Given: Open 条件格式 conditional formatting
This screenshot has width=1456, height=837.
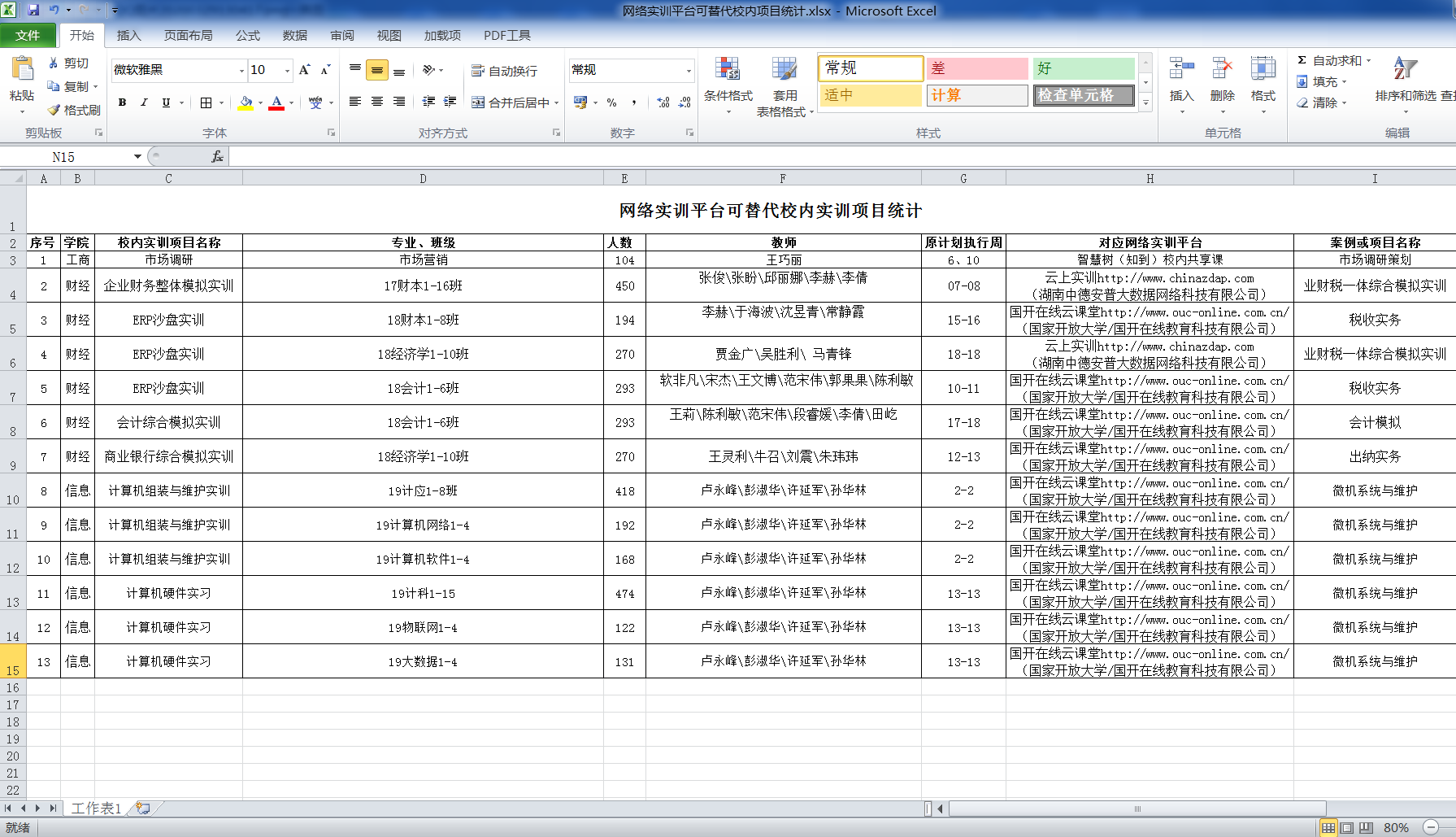Looking at the screenshot, I should point(728,85).
